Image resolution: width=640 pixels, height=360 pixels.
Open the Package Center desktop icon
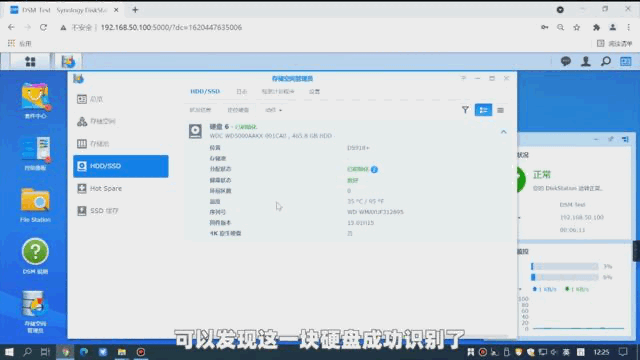(x=36, y=100)
